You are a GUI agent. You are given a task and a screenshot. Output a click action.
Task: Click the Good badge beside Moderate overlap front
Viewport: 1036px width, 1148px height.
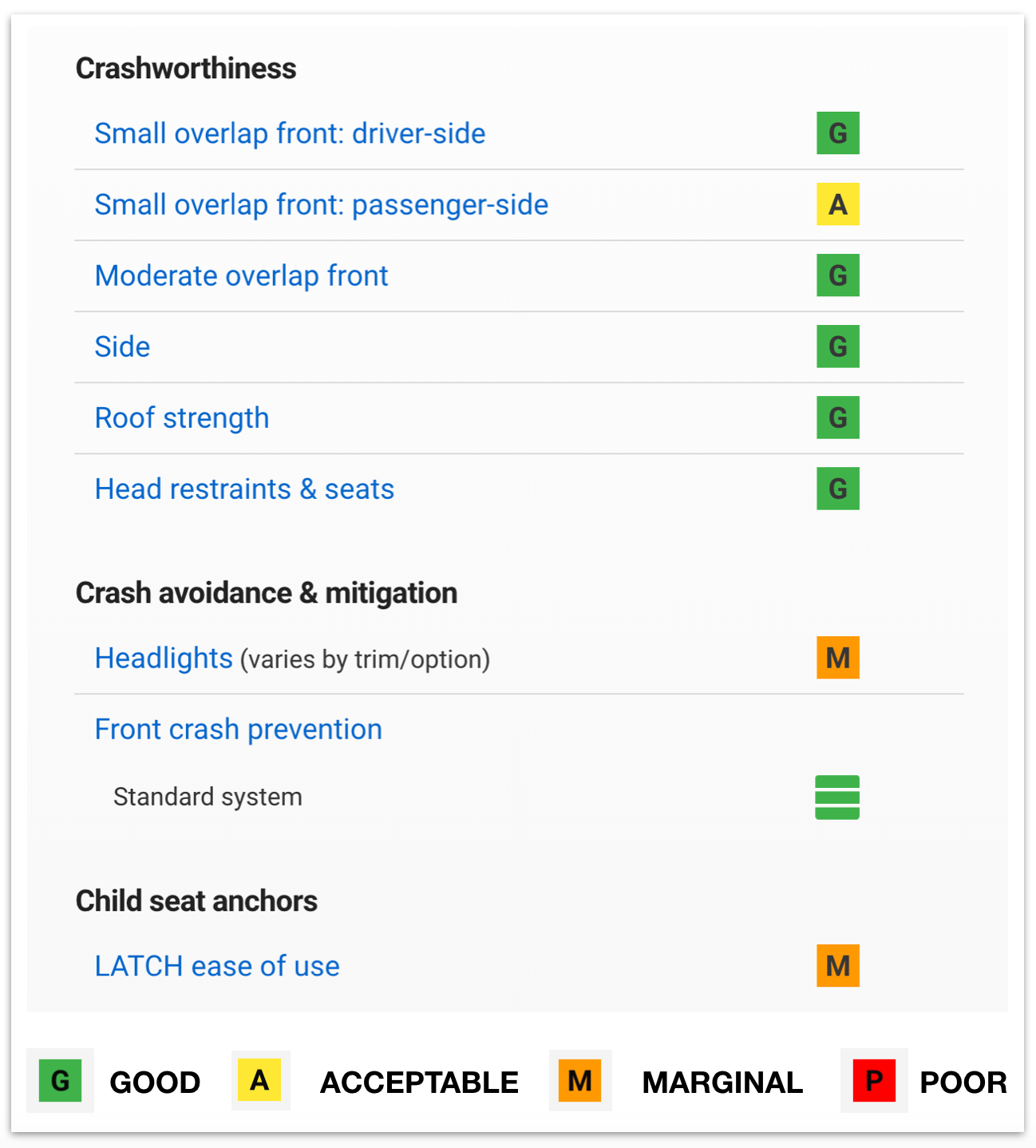click(837, 275)
